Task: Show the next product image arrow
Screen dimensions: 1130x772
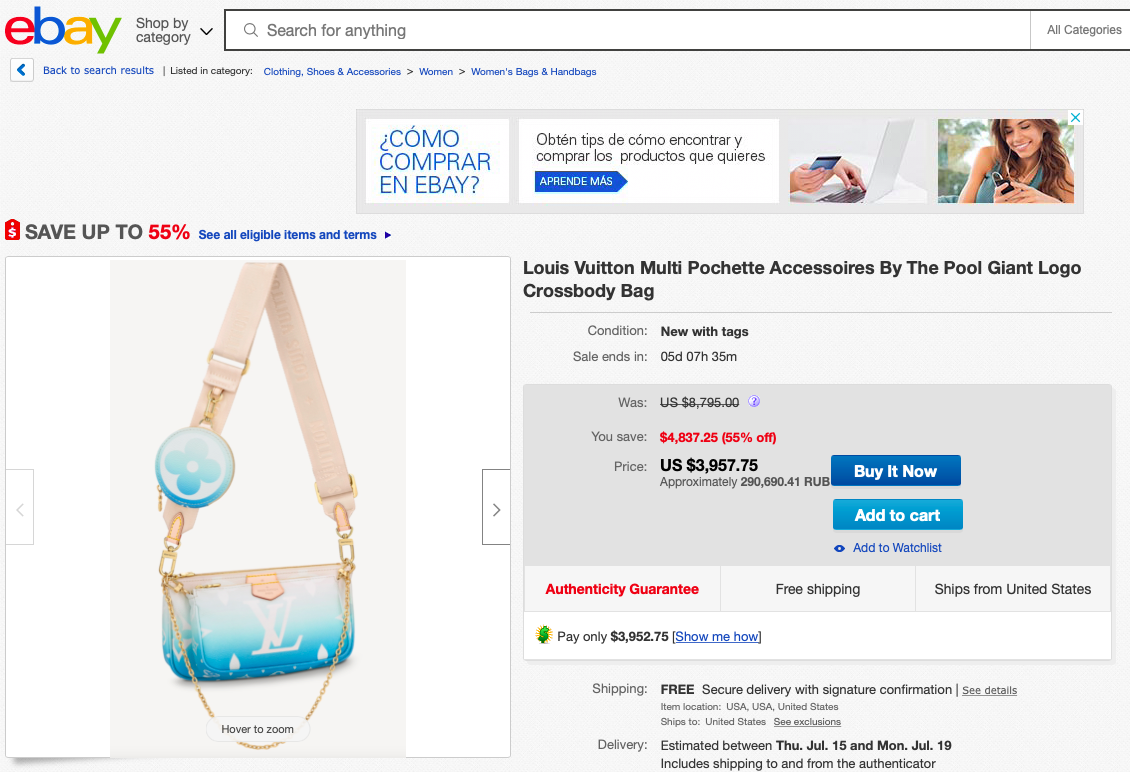Action: tap(496, 508)
